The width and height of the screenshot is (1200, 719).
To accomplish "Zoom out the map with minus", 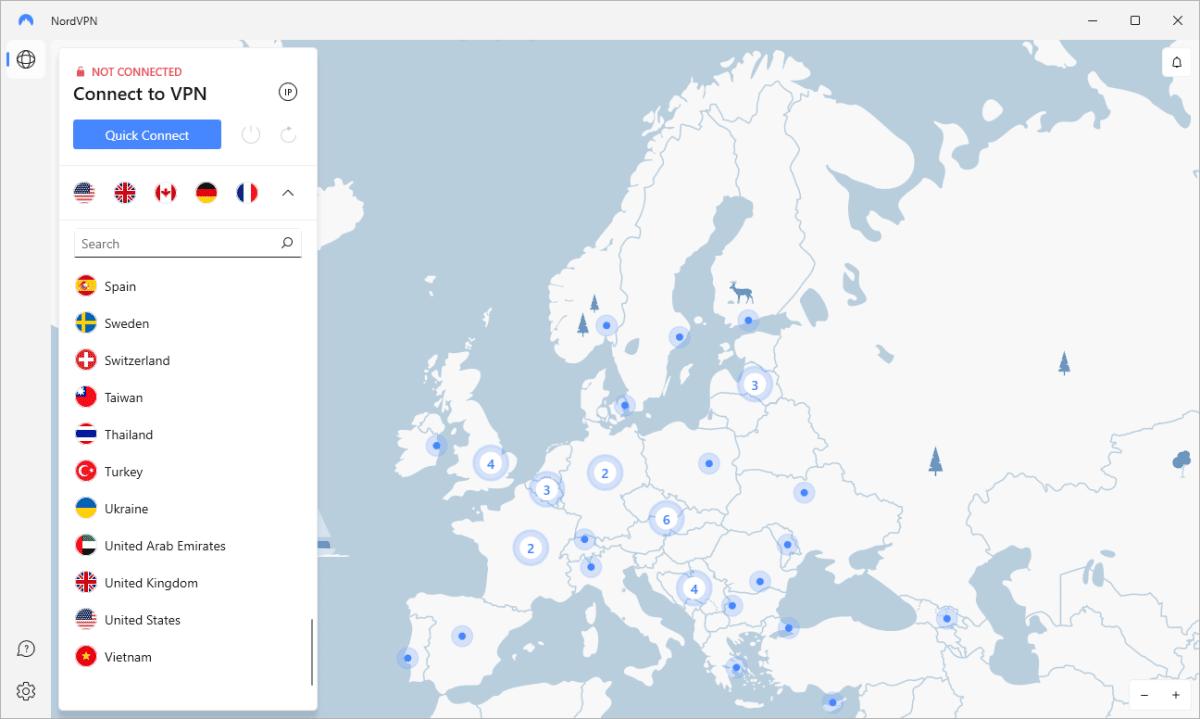I will [x=1147, y=695].
